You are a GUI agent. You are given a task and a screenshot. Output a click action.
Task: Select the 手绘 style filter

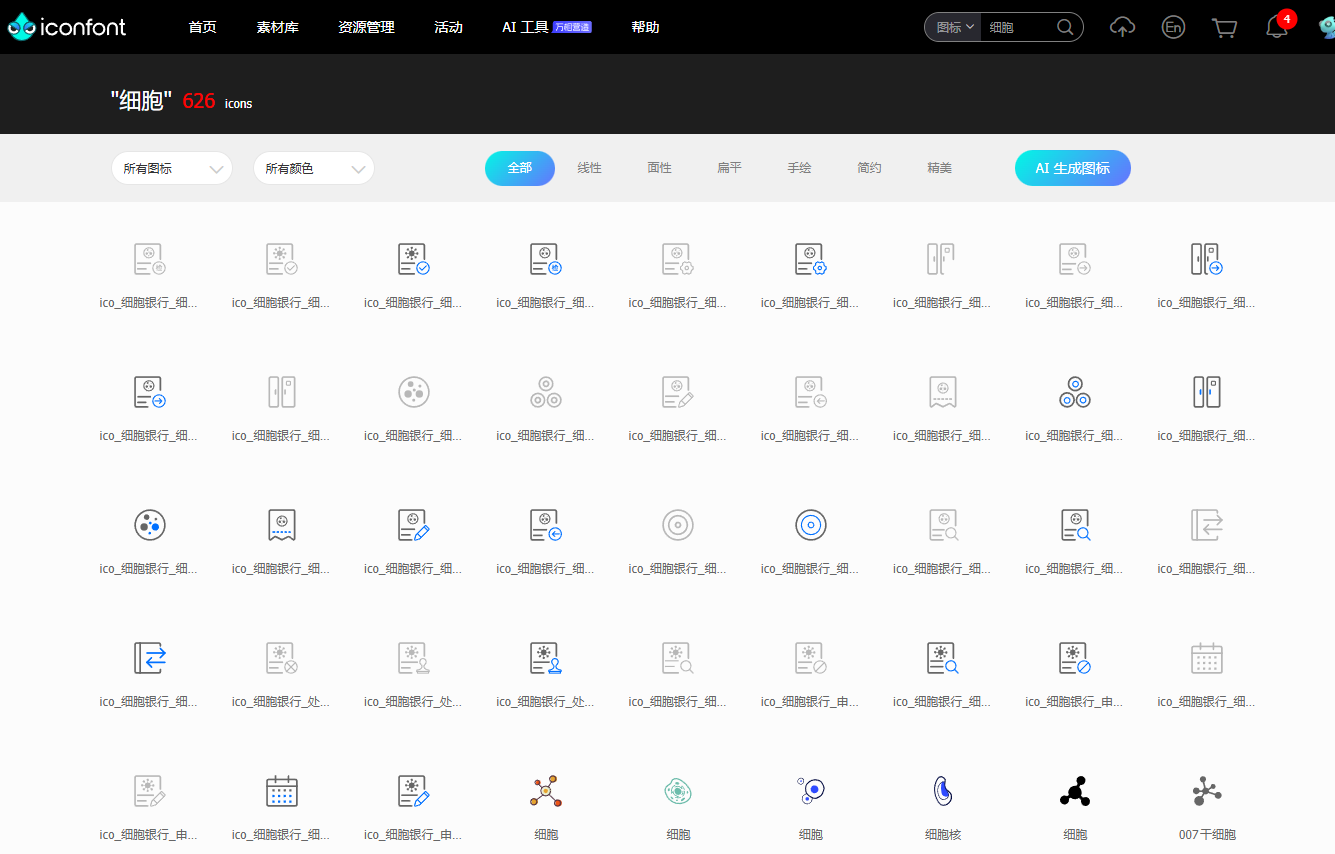click(x=799, y=168)
